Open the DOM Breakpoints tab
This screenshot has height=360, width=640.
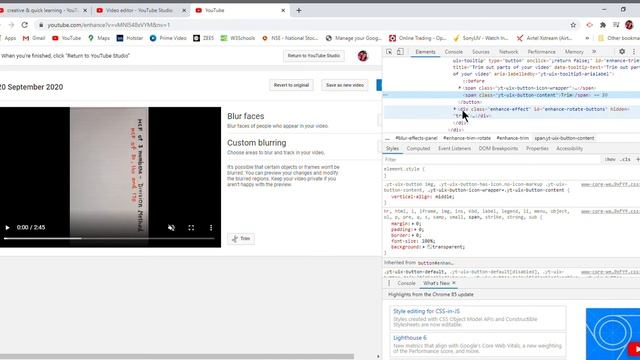pos(498,149)
